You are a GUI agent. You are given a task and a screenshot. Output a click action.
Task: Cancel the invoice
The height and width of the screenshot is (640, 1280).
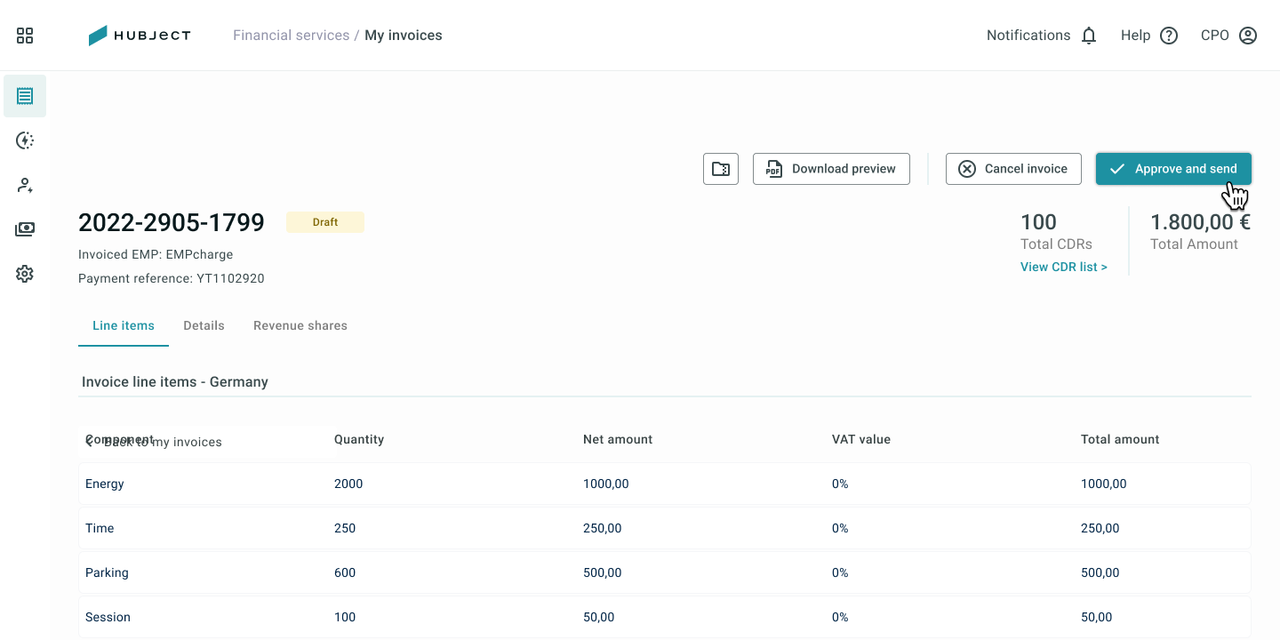coord(1013,169)
